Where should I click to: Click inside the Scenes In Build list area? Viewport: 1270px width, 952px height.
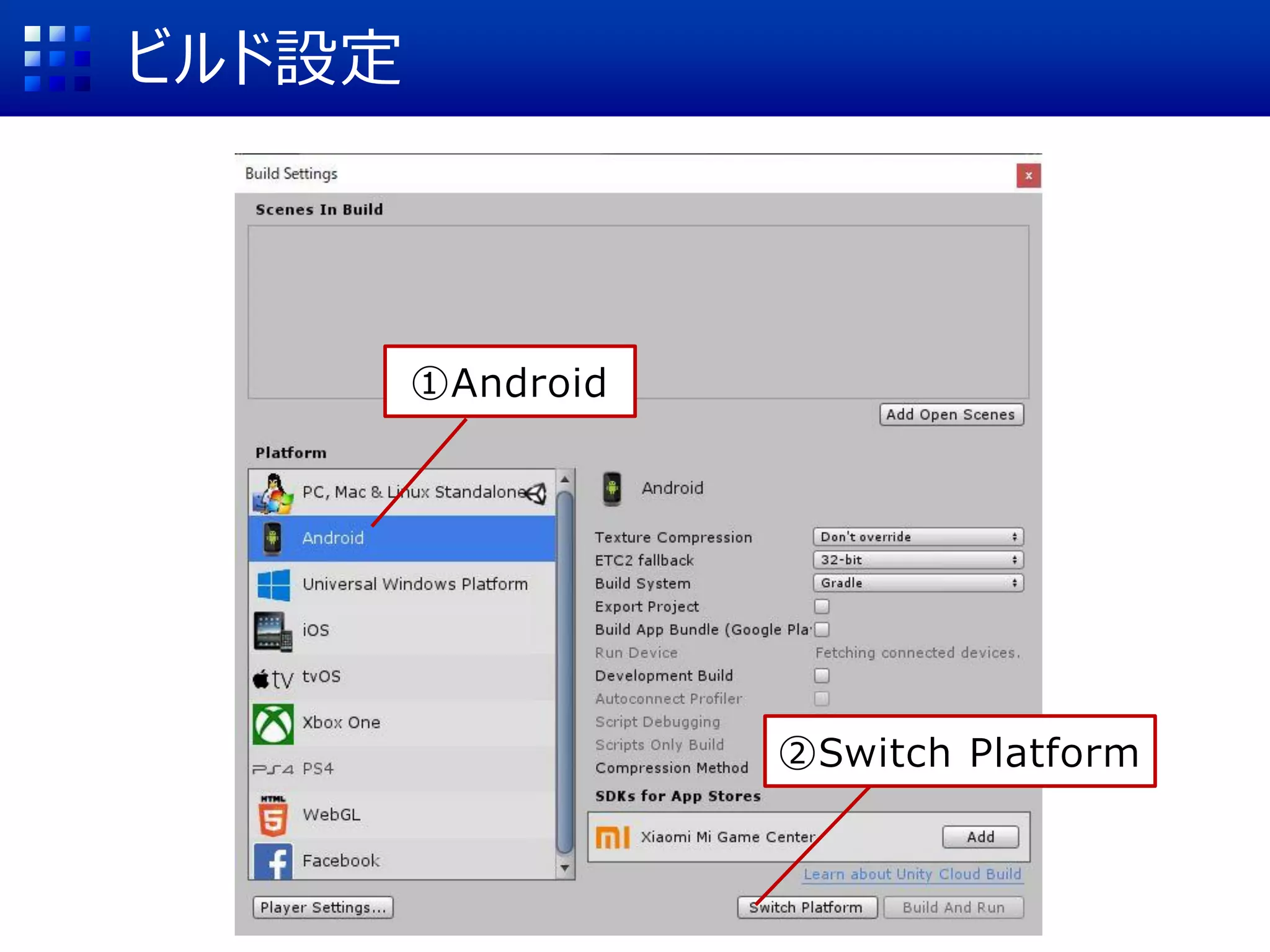(638, 312)
